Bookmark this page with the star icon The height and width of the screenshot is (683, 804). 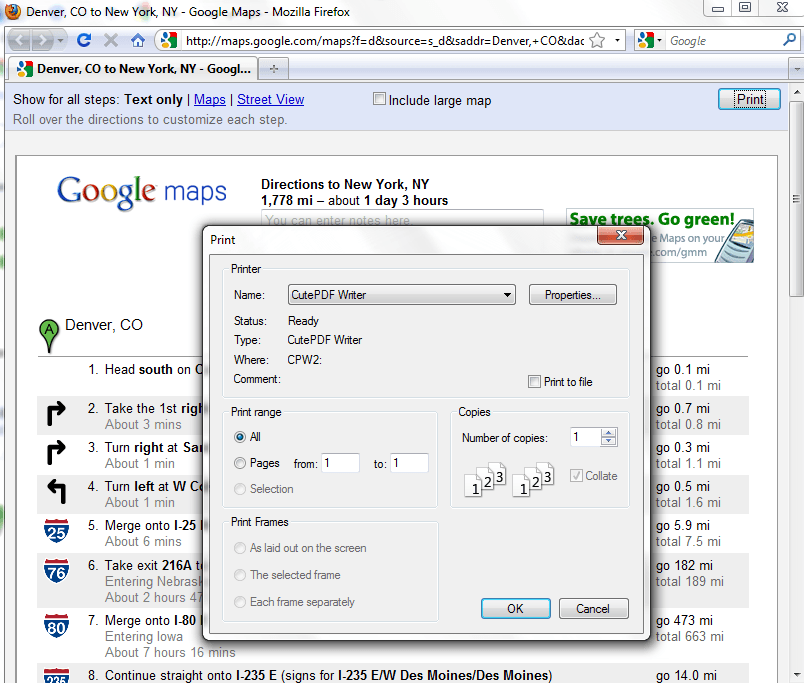[597, 41]
